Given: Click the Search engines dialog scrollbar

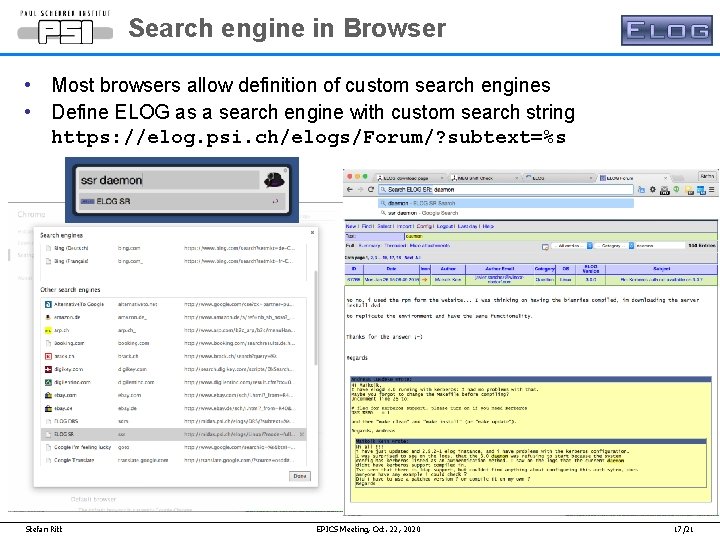Looking at the screenshot, I should pyautogui.click(x=315, y=318).
